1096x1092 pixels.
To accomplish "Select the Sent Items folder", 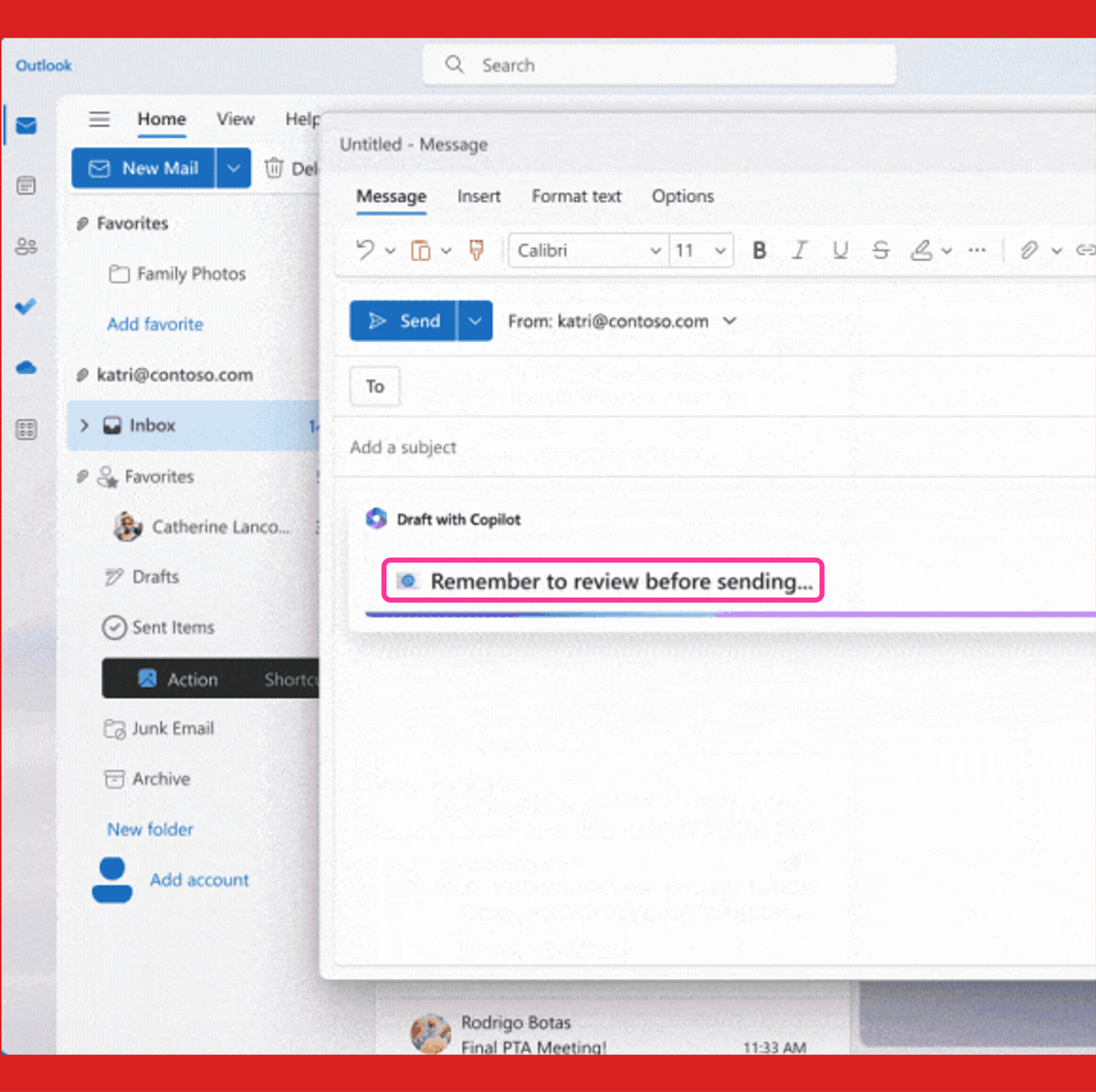I will pos(158,627).
